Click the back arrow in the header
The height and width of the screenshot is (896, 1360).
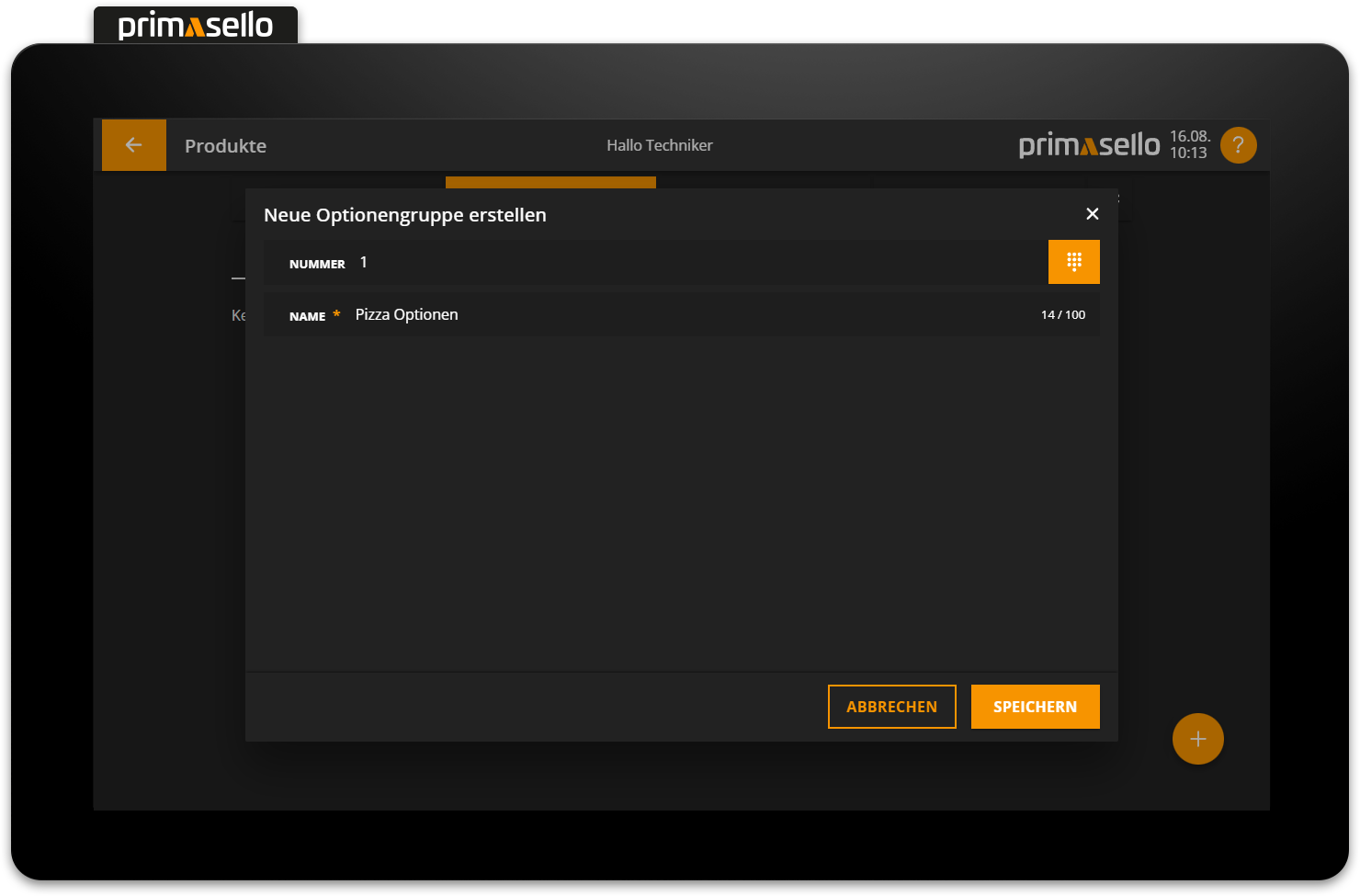coord(134,145)
